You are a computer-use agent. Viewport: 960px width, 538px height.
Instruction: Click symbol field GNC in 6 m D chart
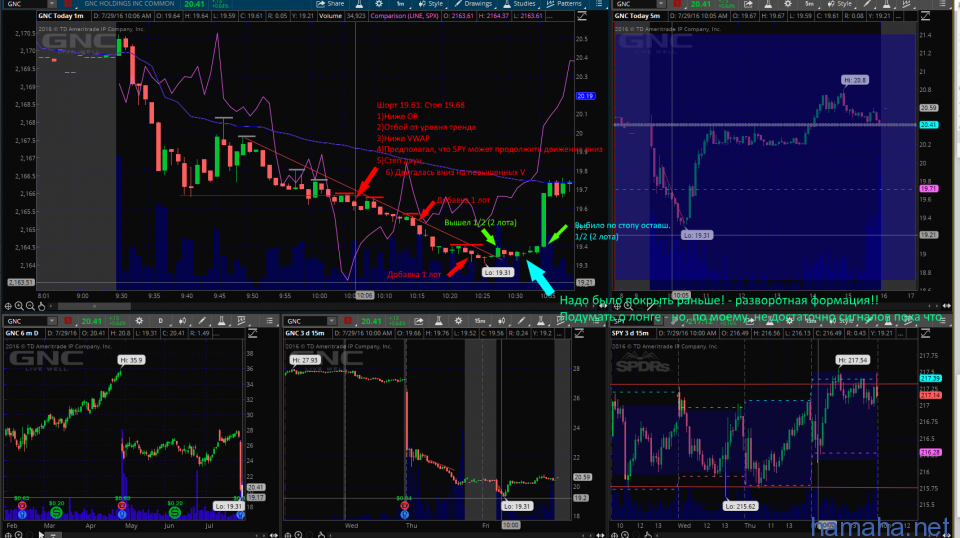coord(24,321)
